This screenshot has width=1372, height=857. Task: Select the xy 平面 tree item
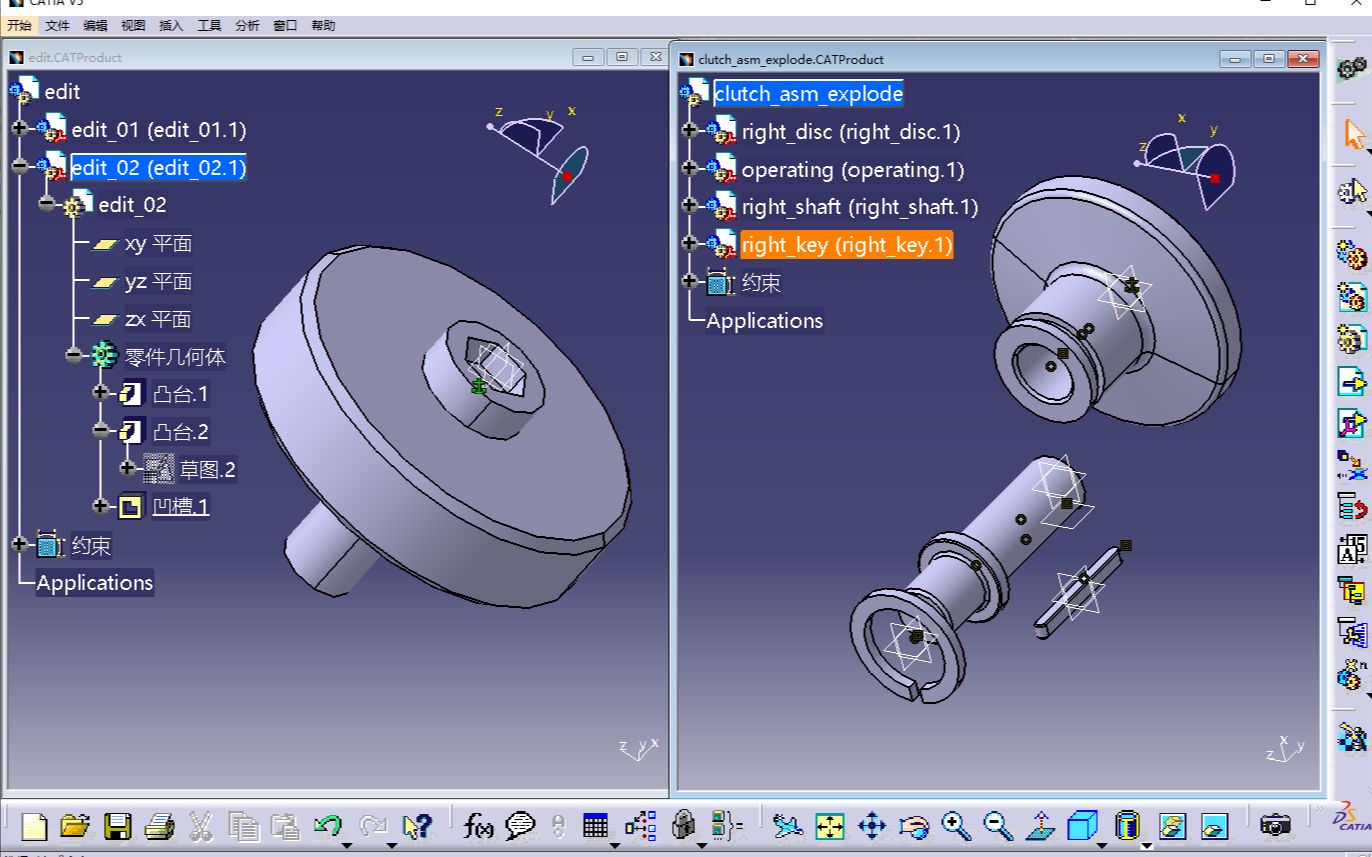157,244
